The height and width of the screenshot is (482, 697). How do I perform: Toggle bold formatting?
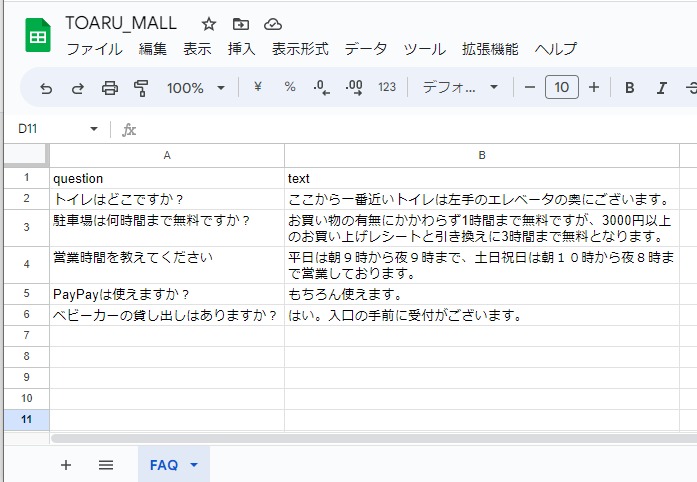point(629,88)
